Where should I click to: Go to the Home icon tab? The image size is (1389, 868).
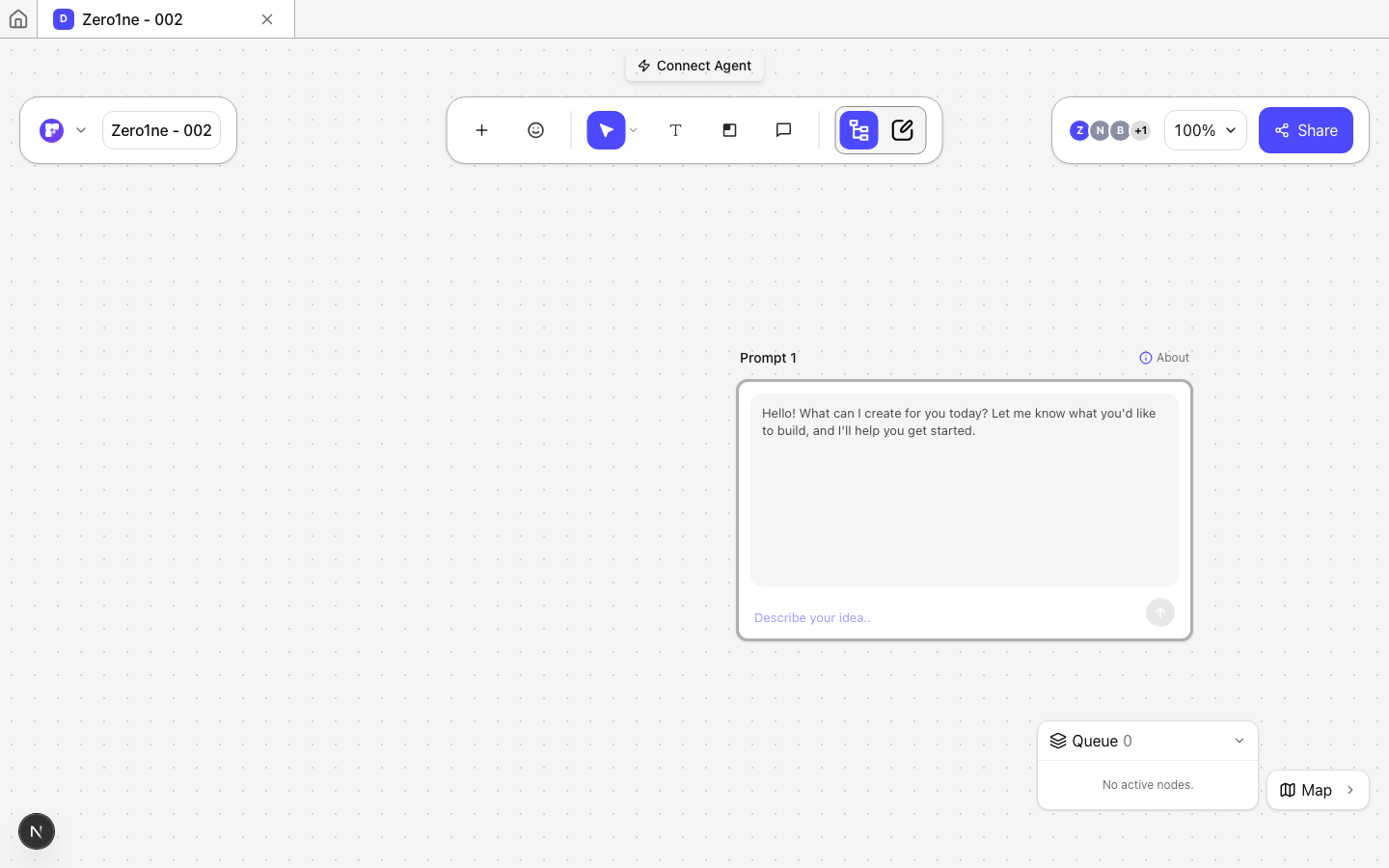pyautogui.click(x=18, y=19)
